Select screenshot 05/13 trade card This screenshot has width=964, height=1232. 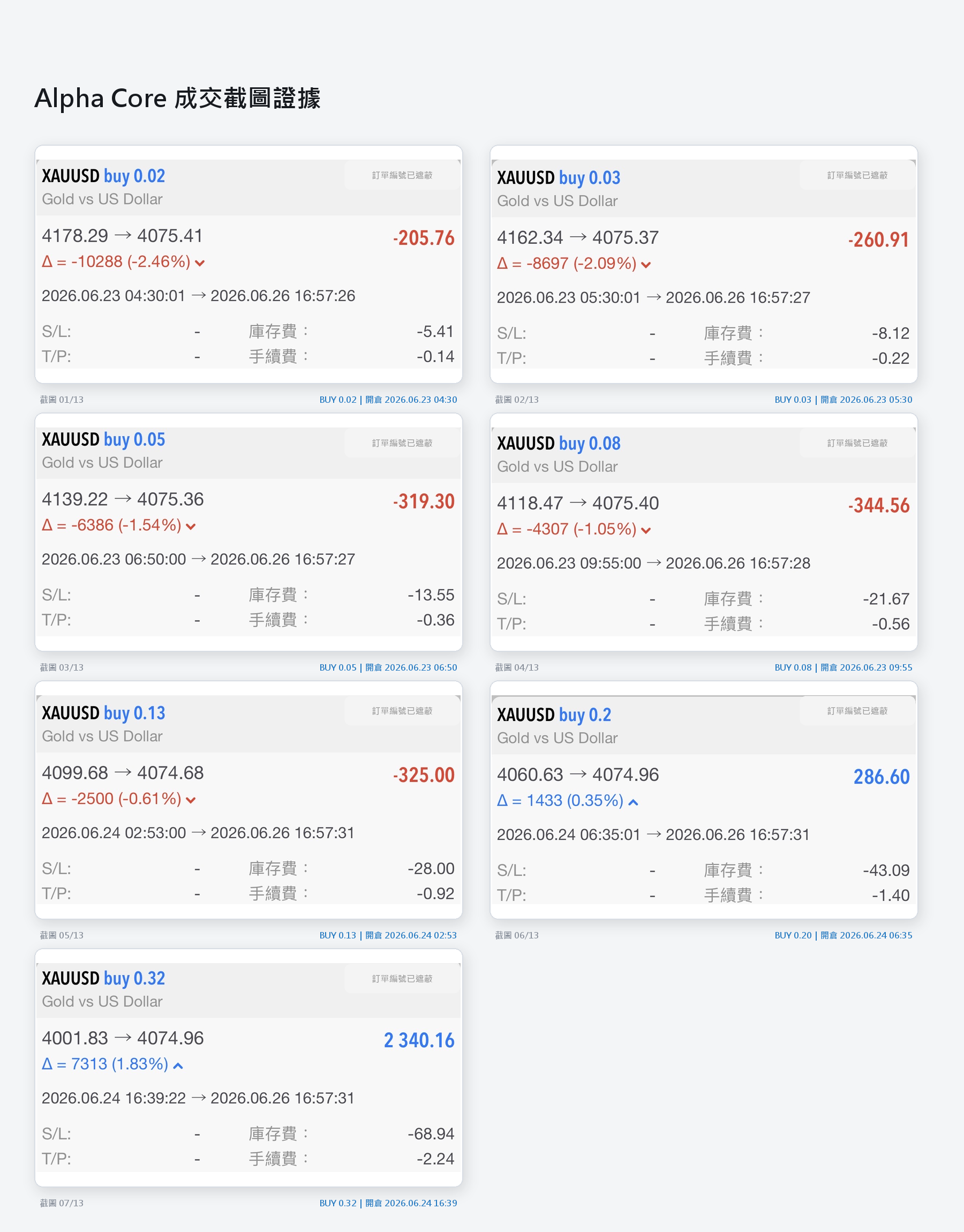coord(248,800)
